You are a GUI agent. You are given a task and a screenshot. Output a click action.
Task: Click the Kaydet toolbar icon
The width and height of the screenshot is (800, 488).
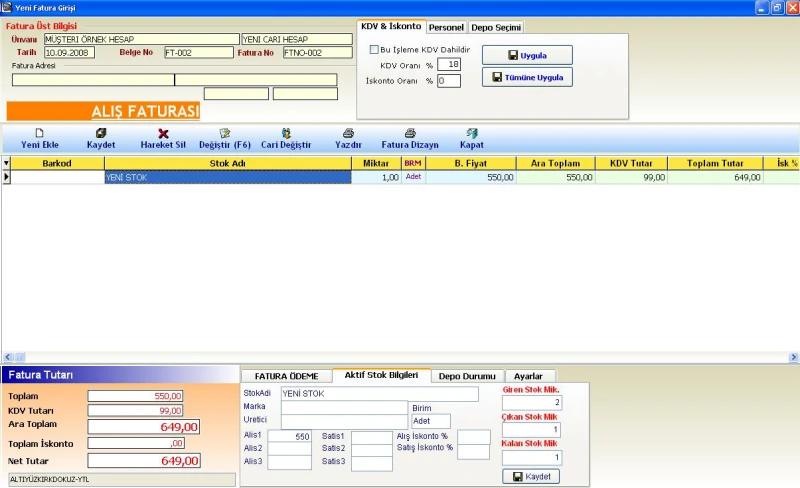pyautogui.click(x=101, y=133)
